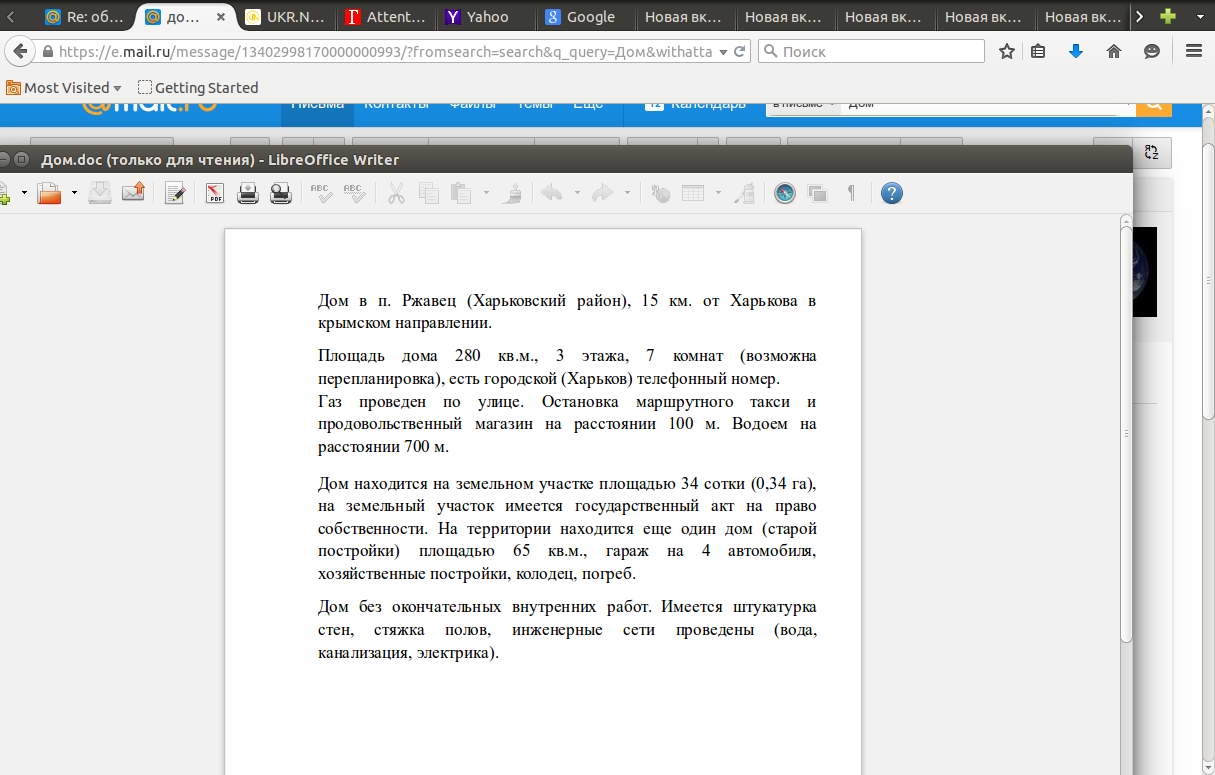Click the blue Downloads arrow in the browser
The height and width of the screenshot is (775, 1215).
(1076, 49)
